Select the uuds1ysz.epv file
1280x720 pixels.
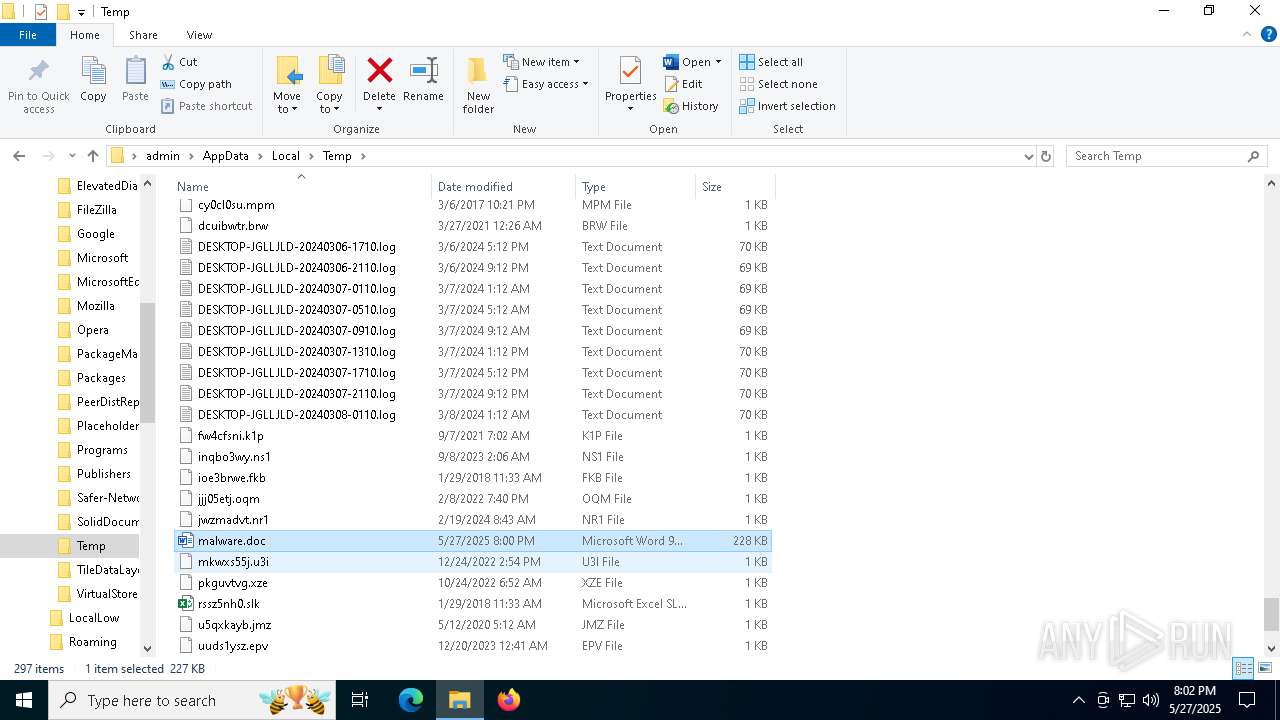pos(472,646)
